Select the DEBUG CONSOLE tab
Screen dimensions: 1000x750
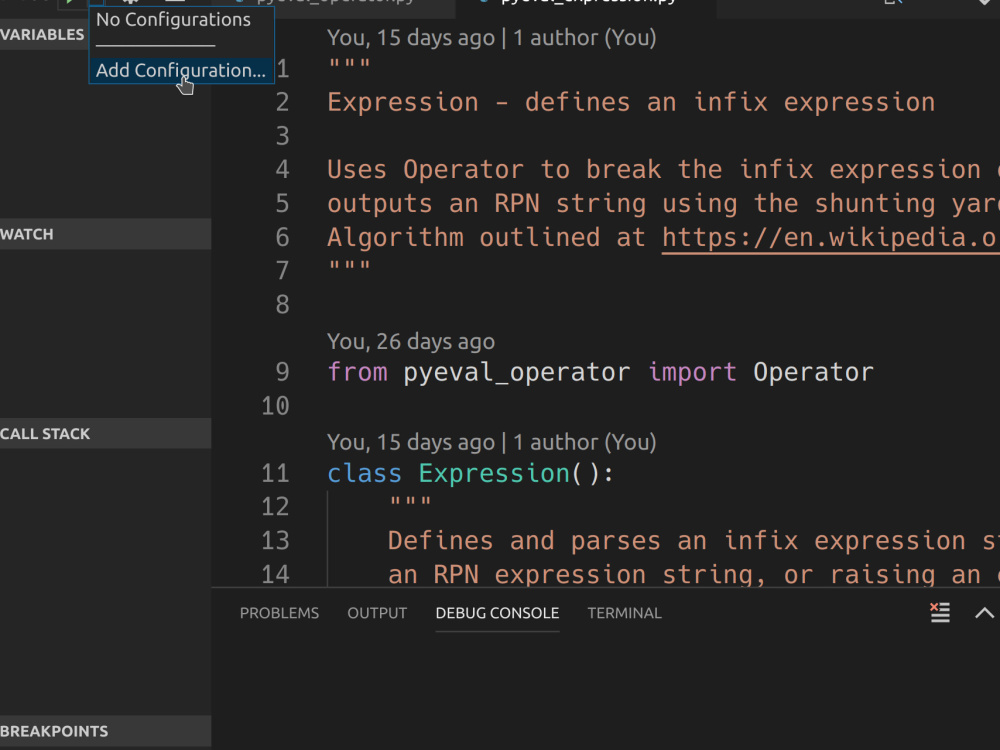[497, 613]
